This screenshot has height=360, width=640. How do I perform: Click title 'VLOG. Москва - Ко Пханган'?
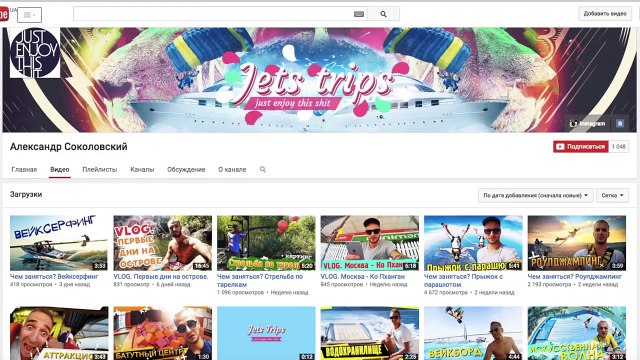click(363, 277)
